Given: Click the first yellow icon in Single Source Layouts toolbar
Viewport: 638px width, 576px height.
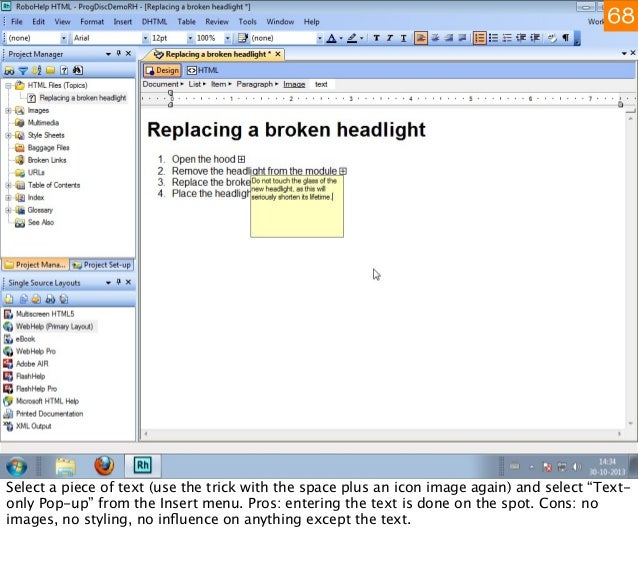Looking at the screenshot, I should [9, 299].
